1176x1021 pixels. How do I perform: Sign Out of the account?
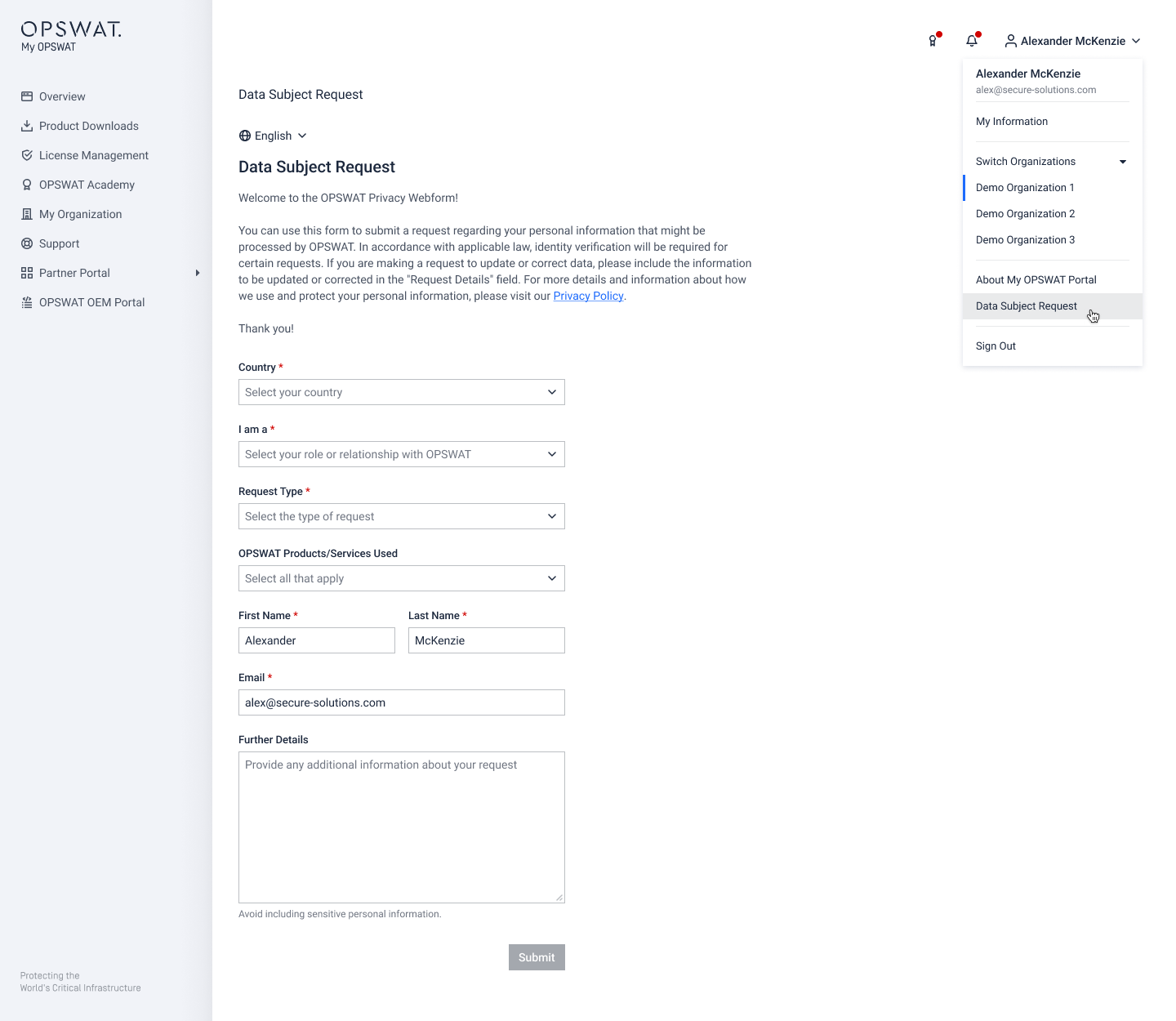(996, 346)
